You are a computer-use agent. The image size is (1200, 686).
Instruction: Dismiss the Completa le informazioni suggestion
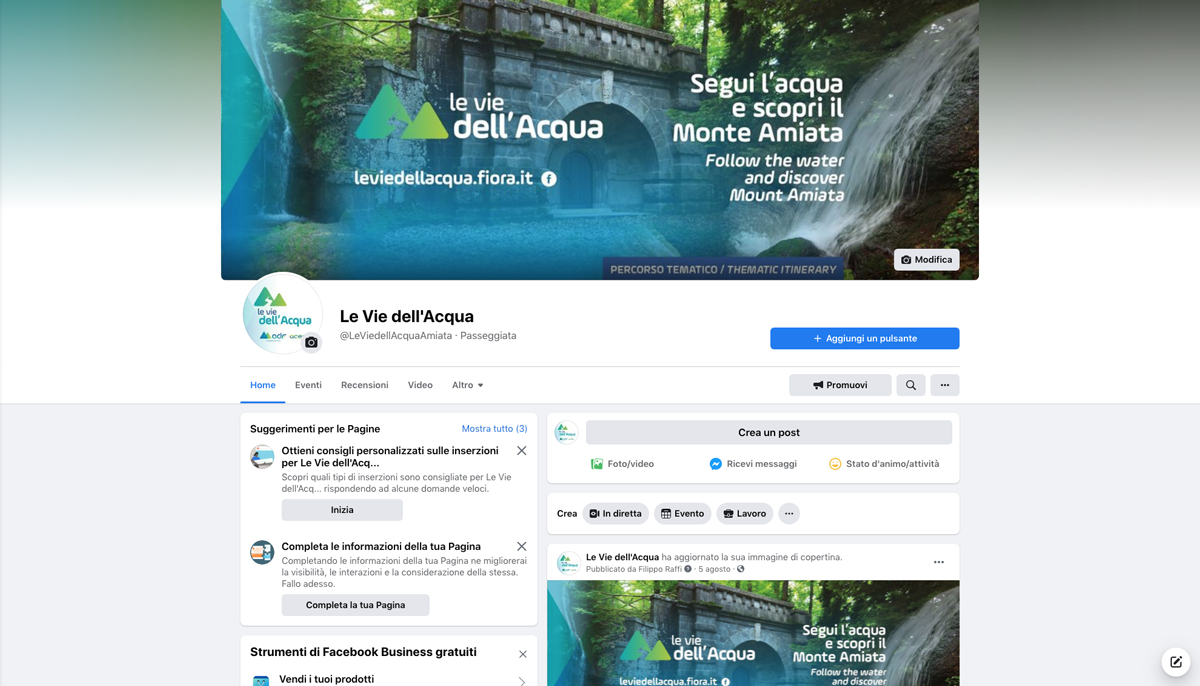click(522, 547)
